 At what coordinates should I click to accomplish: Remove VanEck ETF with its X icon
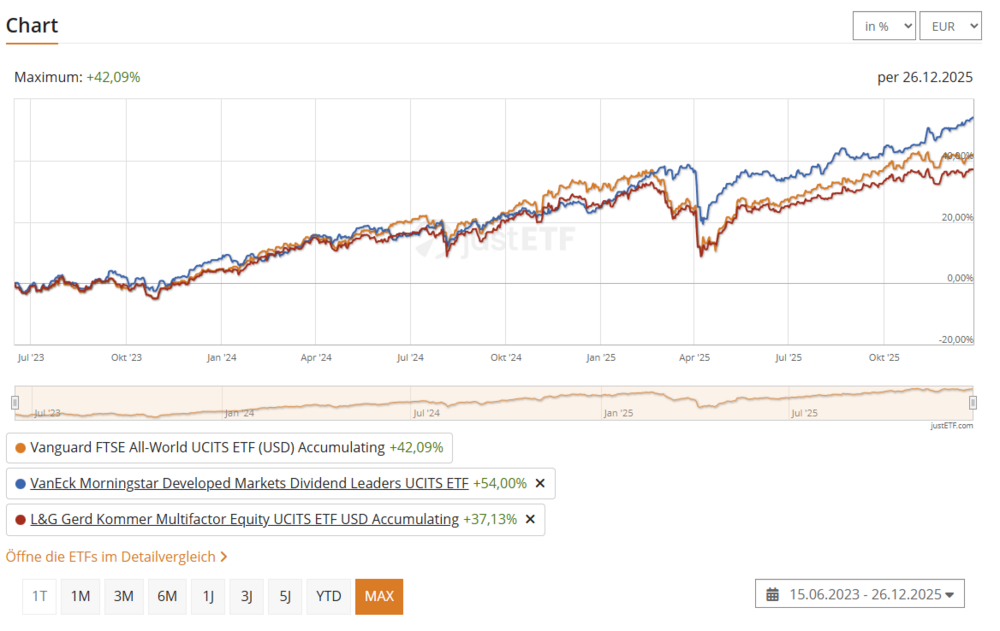pyautogui.click(x=540, y=484)
